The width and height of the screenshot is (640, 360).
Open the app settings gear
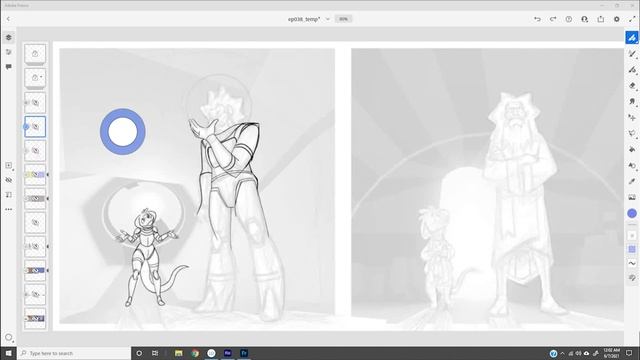(x=616, y=19)
